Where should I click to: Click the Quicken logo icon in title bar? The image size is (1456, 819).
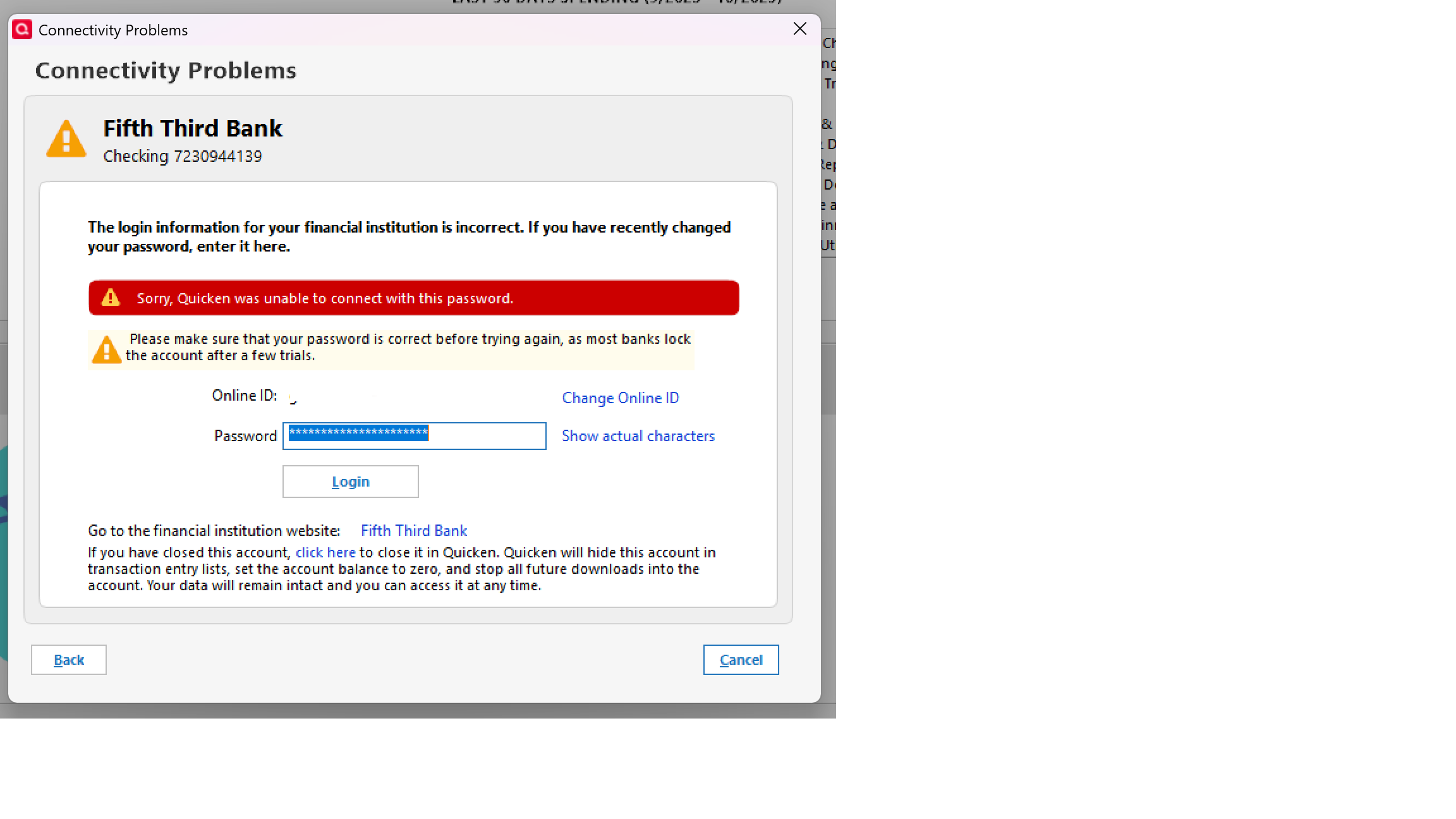[22, 30]
